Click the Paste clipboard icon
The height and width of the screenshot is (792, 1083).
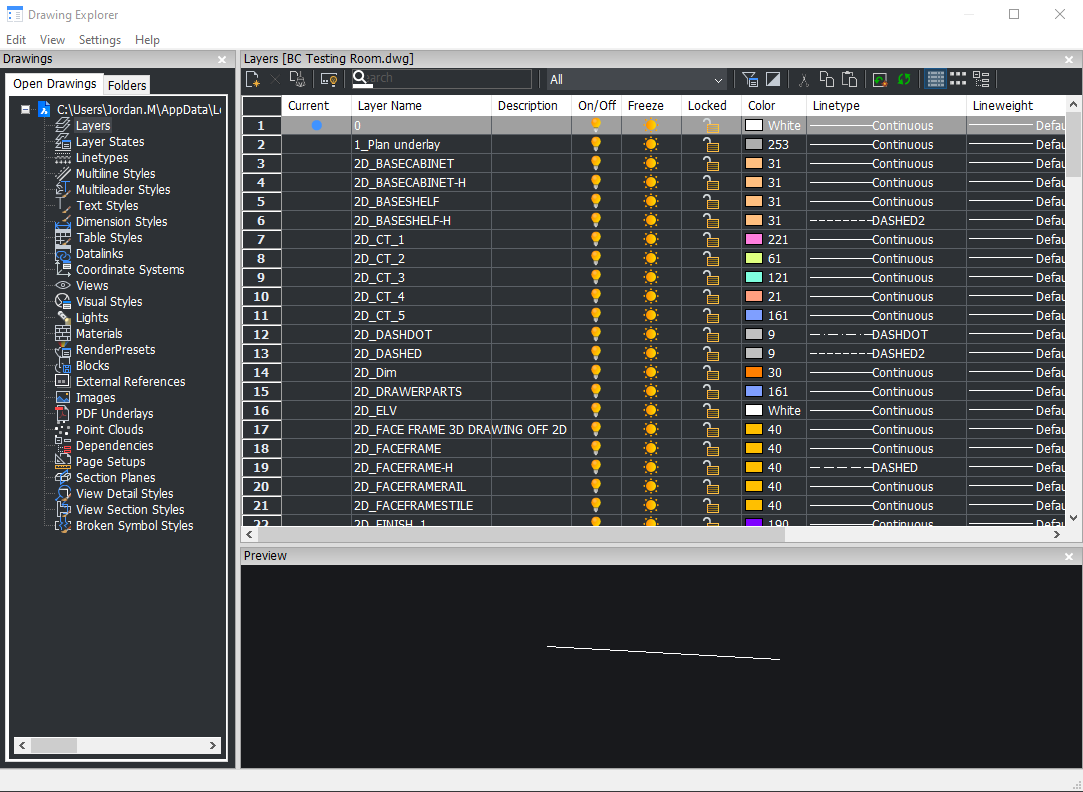(x=849, y=79)
